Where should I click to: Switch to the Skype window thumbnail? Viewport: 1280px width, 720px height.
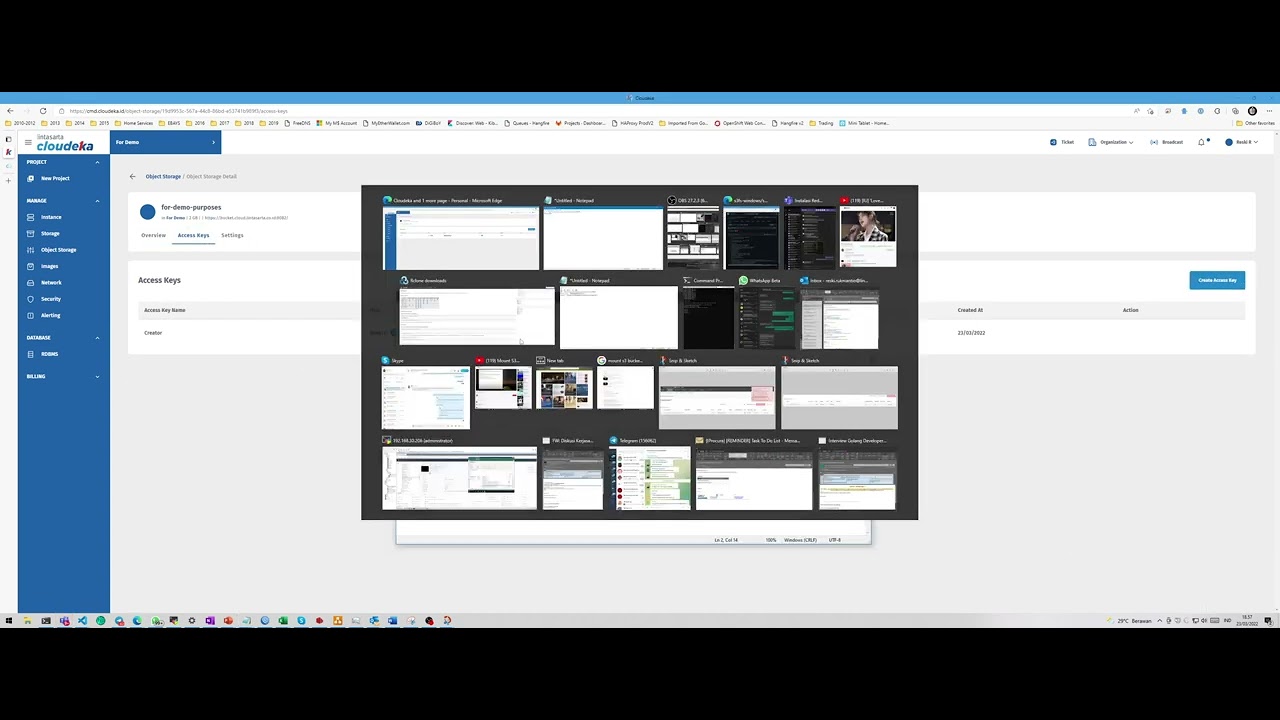point(425,394)
